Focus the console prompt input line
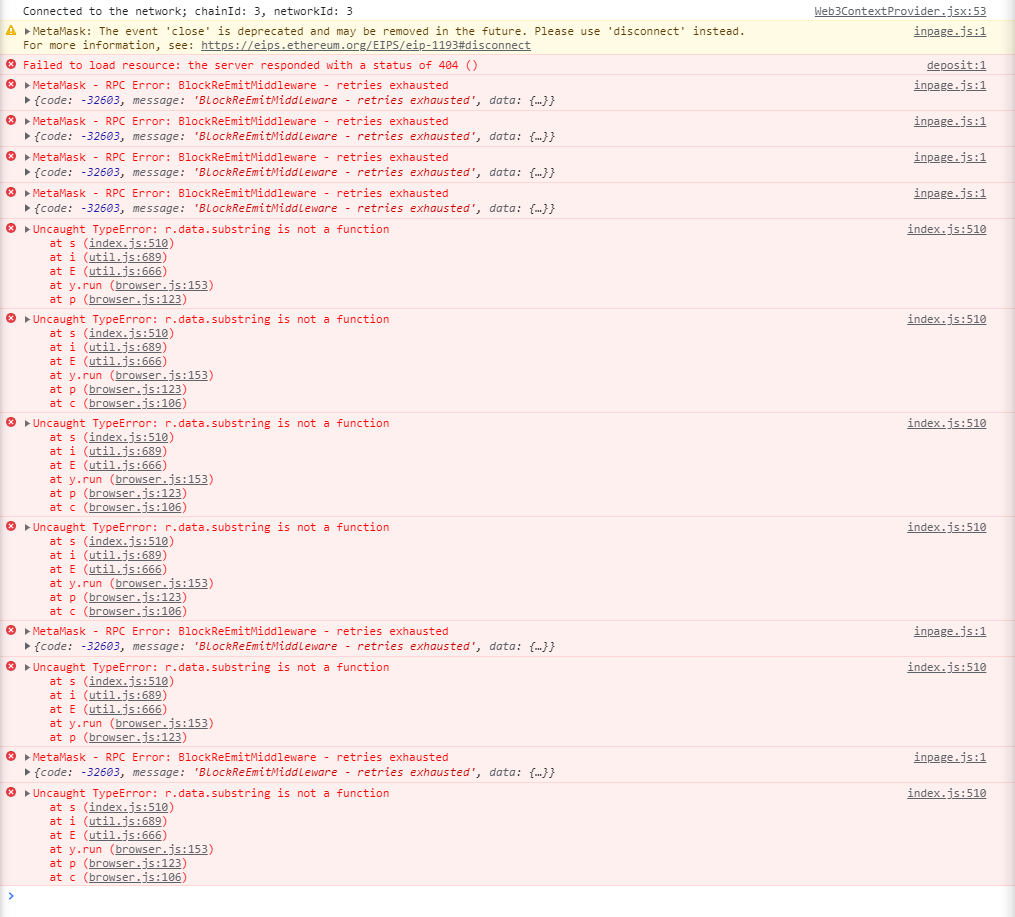This screenshot has width=1015, height=917. click(x=508, y=896)
